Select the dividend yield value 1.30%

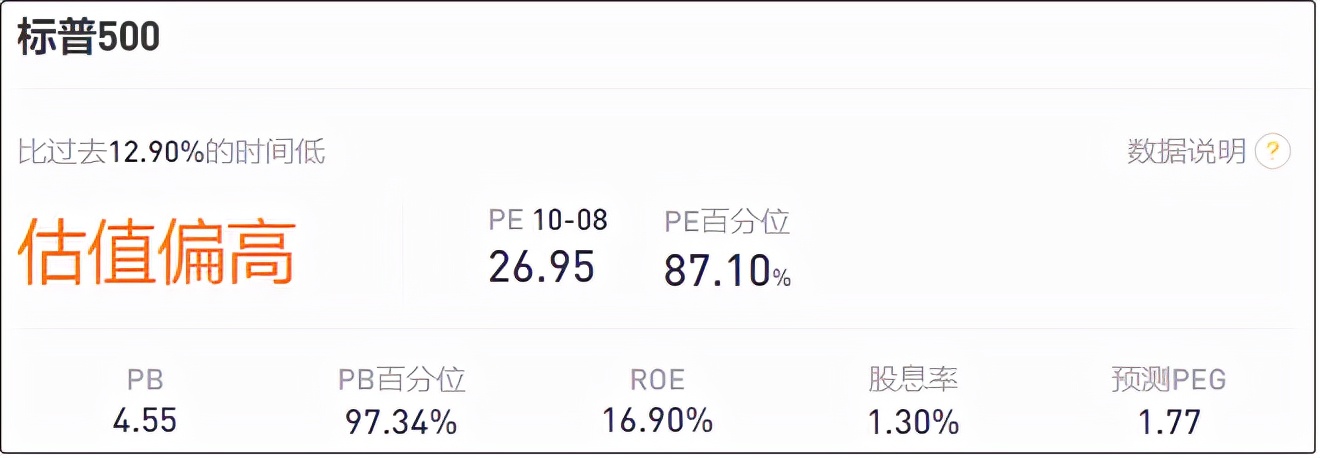(x=913, y=421)
